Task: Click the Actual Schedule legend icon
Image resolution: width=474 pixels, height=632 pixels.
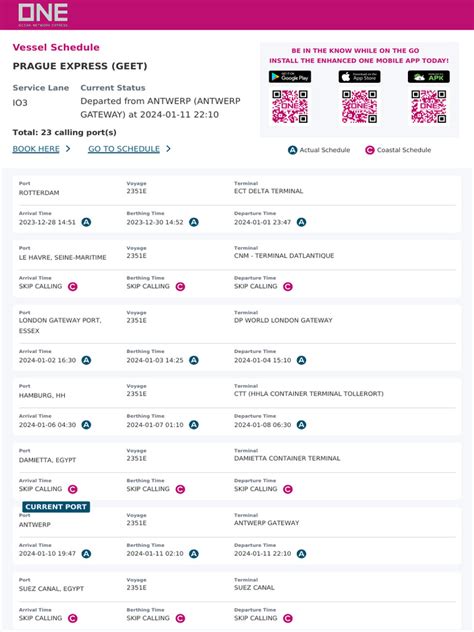Action: (293, 150)
